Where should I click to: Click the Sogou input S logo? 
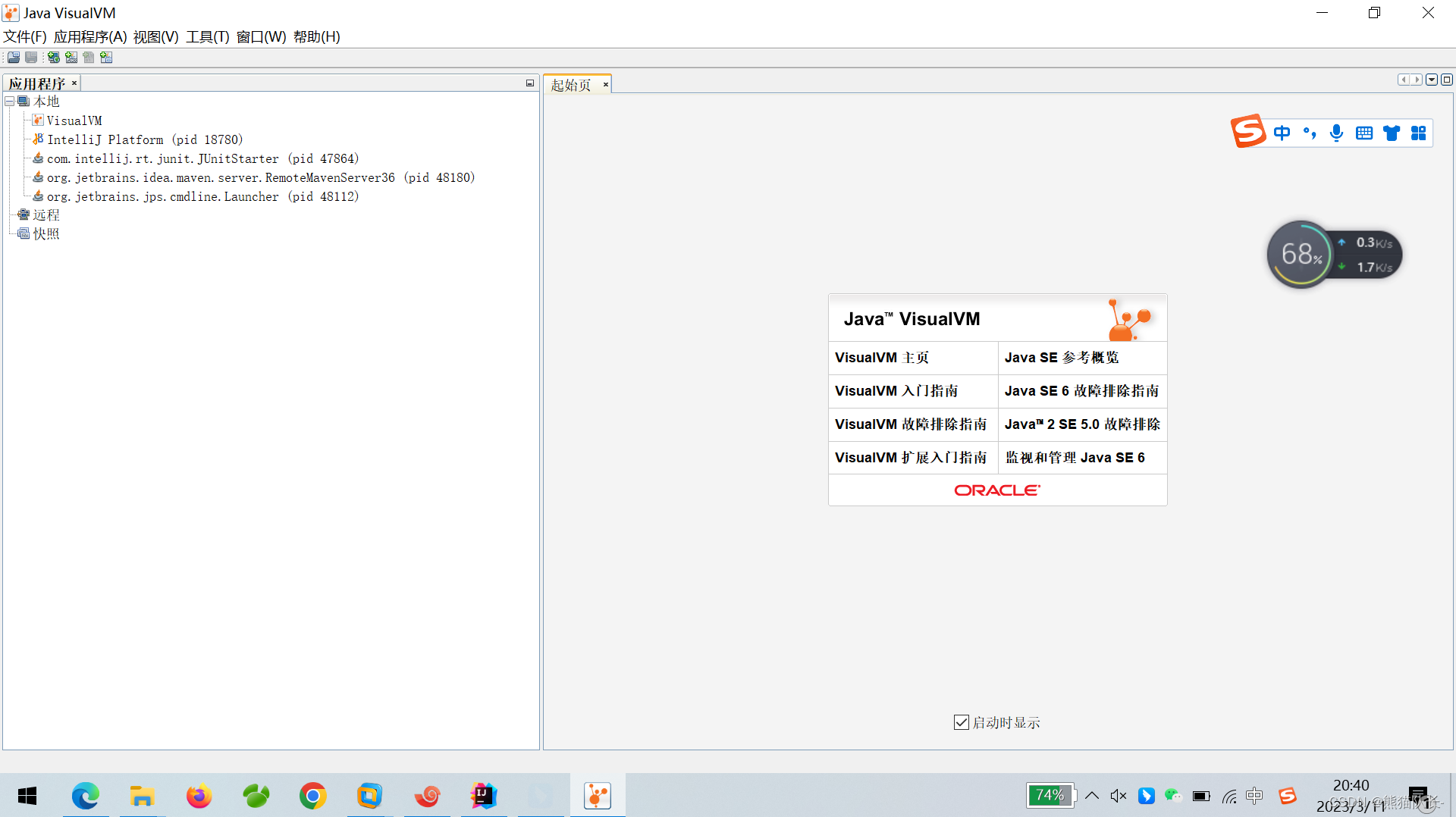tap(1248, 131)
